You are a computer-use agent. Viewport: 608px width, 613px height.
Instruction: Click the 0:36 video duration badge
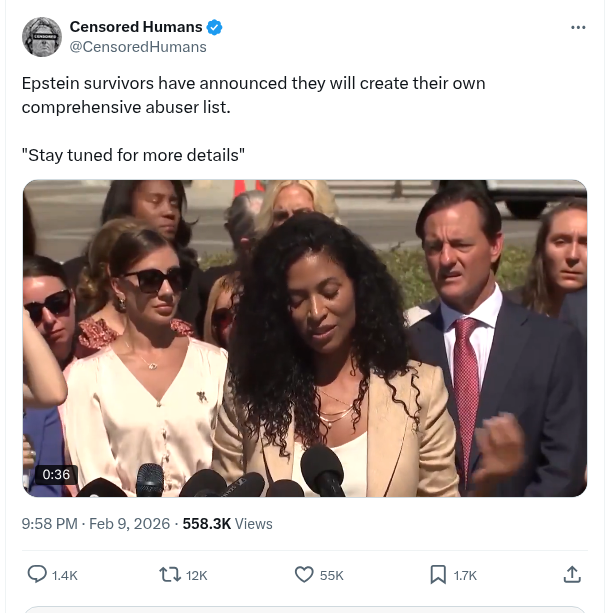coord(56,474)
